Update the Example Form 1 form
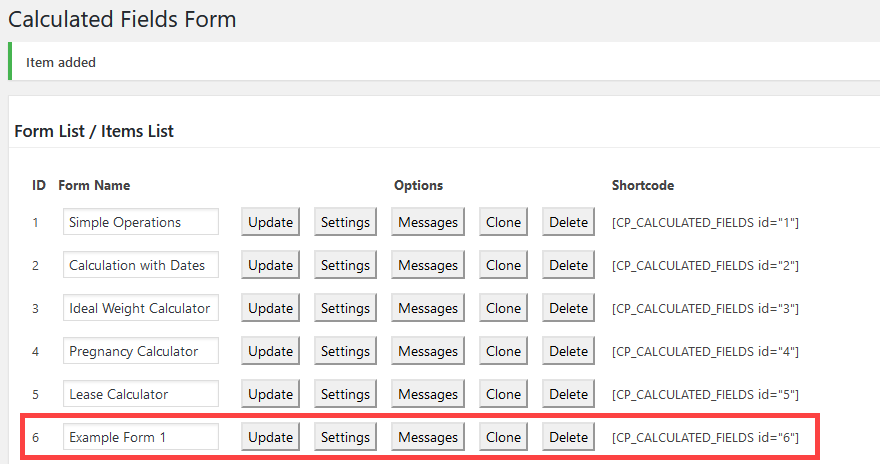 tap(270, 437)
